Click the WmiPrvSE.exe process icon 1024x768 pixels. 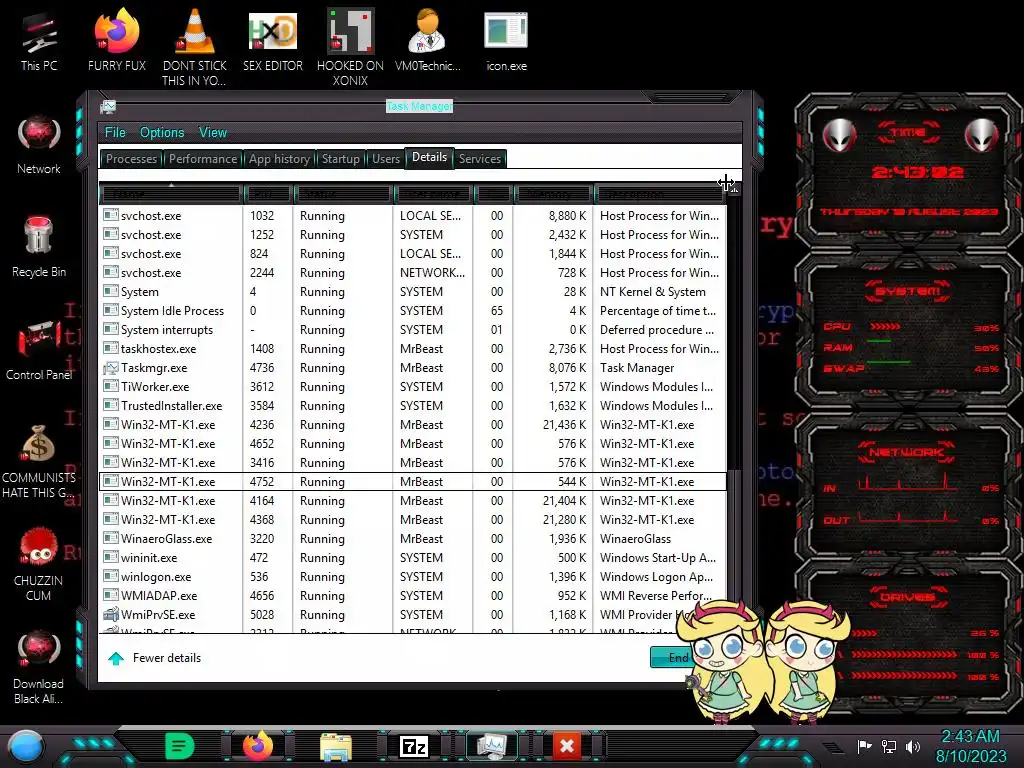[x=111, y=615]
